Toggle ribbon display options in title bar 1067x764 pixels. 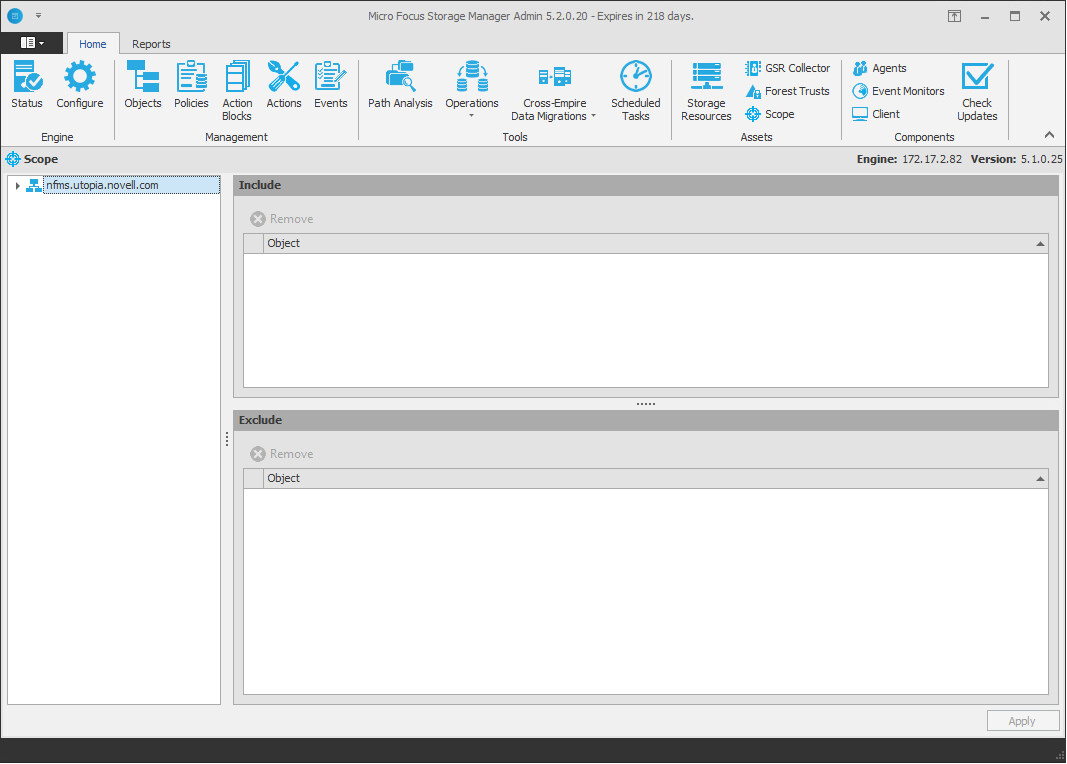pyautogui.click(x=955, y=16)
